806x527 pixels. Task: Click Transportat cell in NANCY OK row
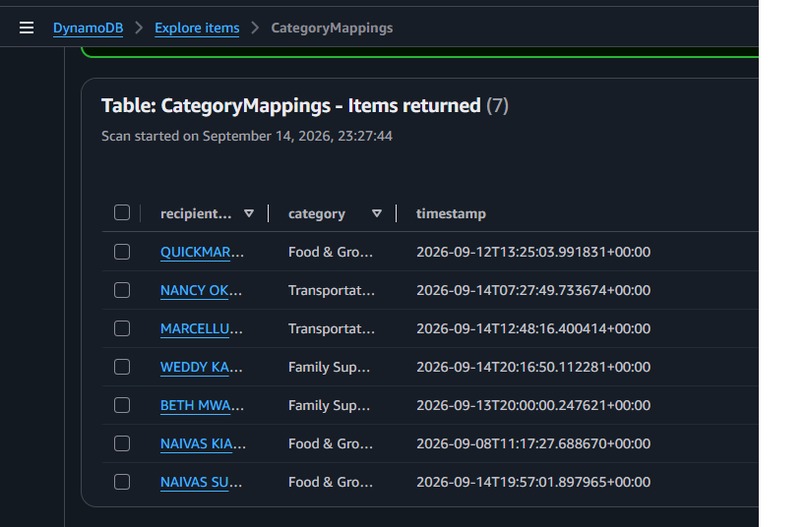[332, 290]
